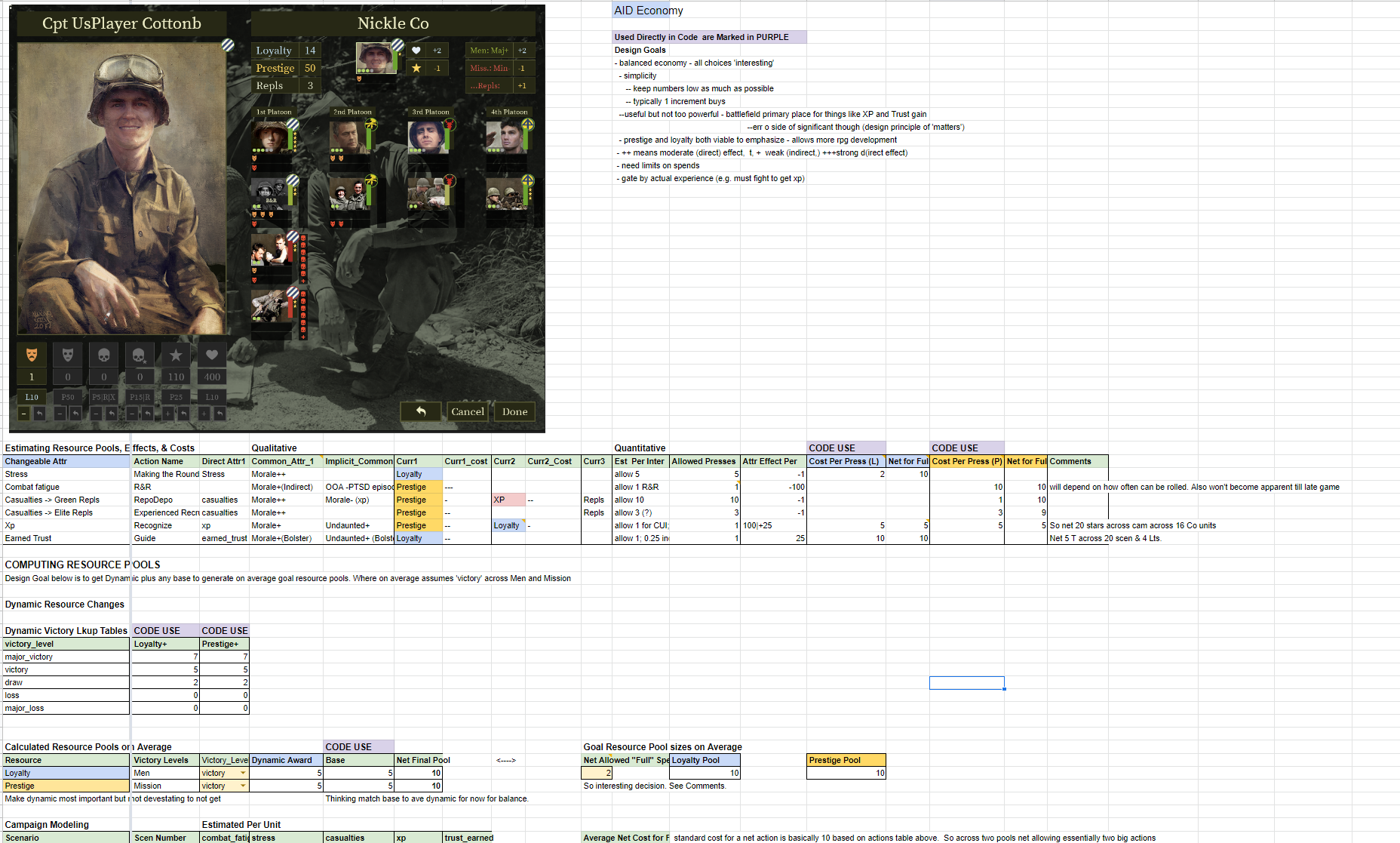Click the Loyalty 14 resource label
The width and height of the screenshot is (1400, 843).
[x=285, y=51]
